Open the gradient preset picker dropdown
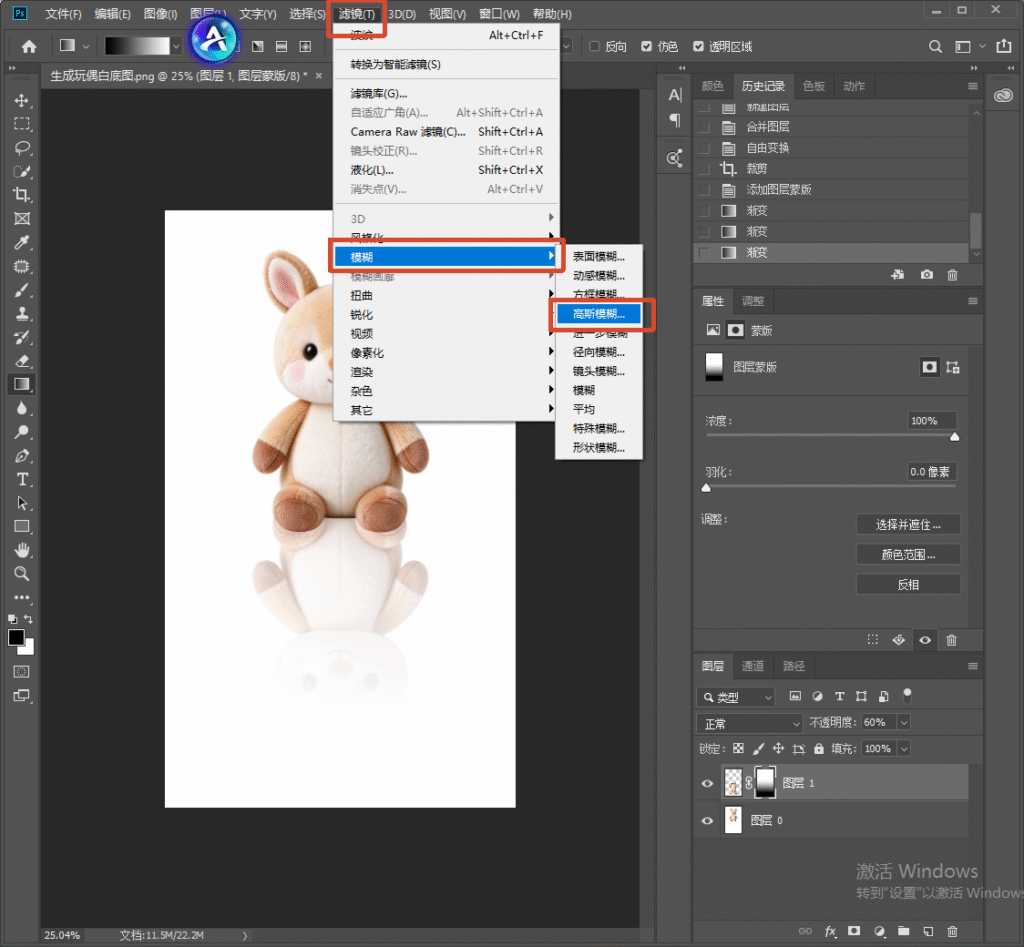Viewport: 1024px width, 947px height. tap(176, 46)
